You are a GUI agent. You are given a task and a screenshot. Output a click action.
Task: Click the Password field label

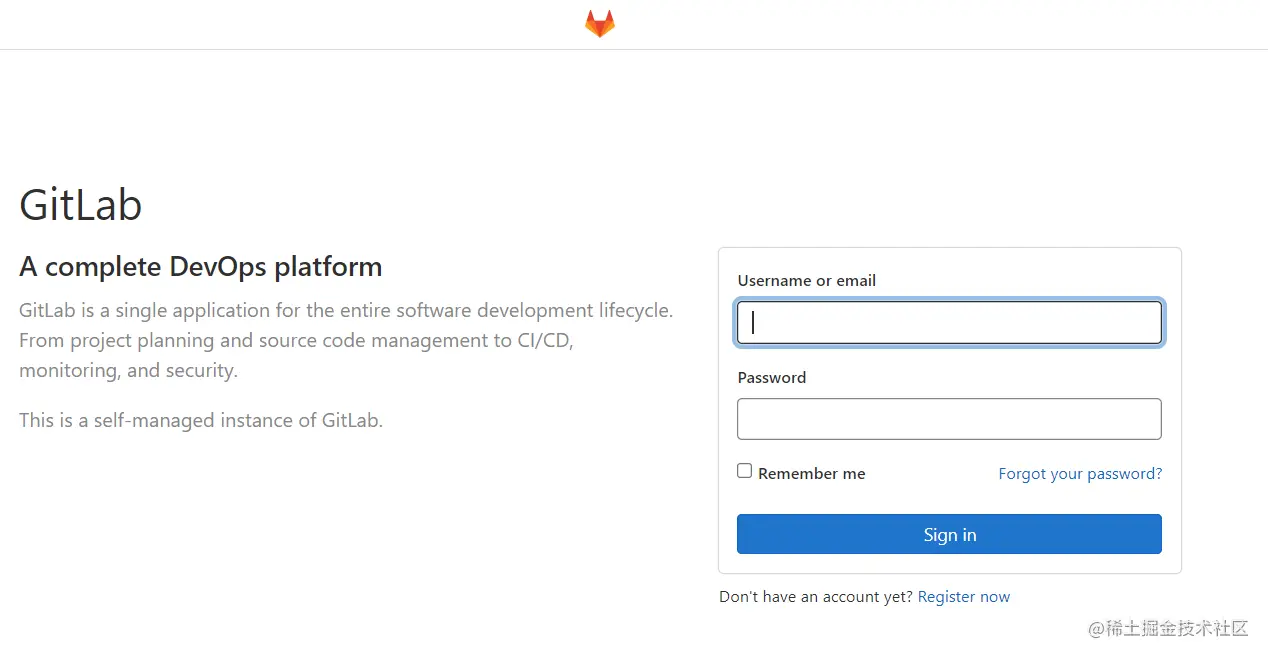772,378
